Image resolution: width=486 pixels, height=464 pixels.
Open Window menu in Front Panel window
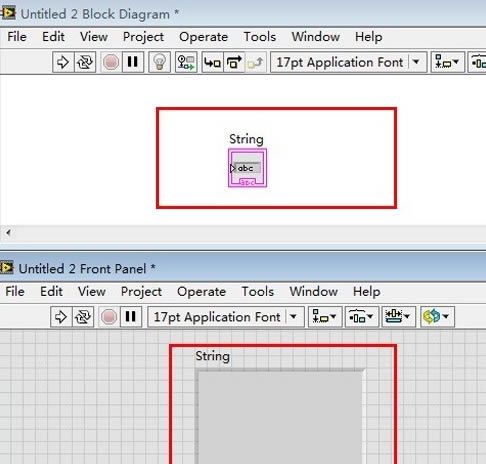pos(314,292)
